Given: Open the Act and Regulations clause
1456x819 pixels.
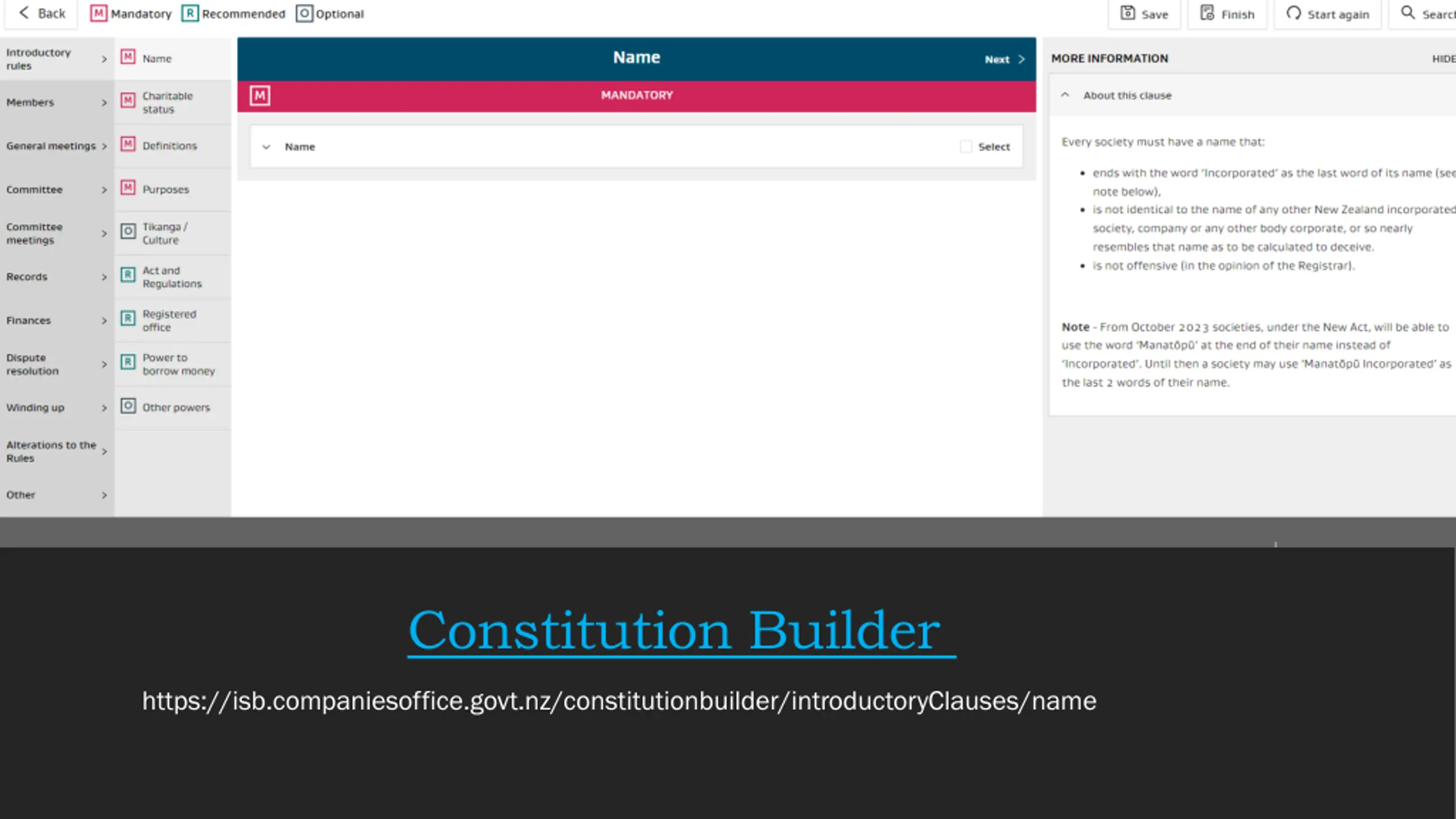Looking at the screenshot, I should (x=173, y=277).
